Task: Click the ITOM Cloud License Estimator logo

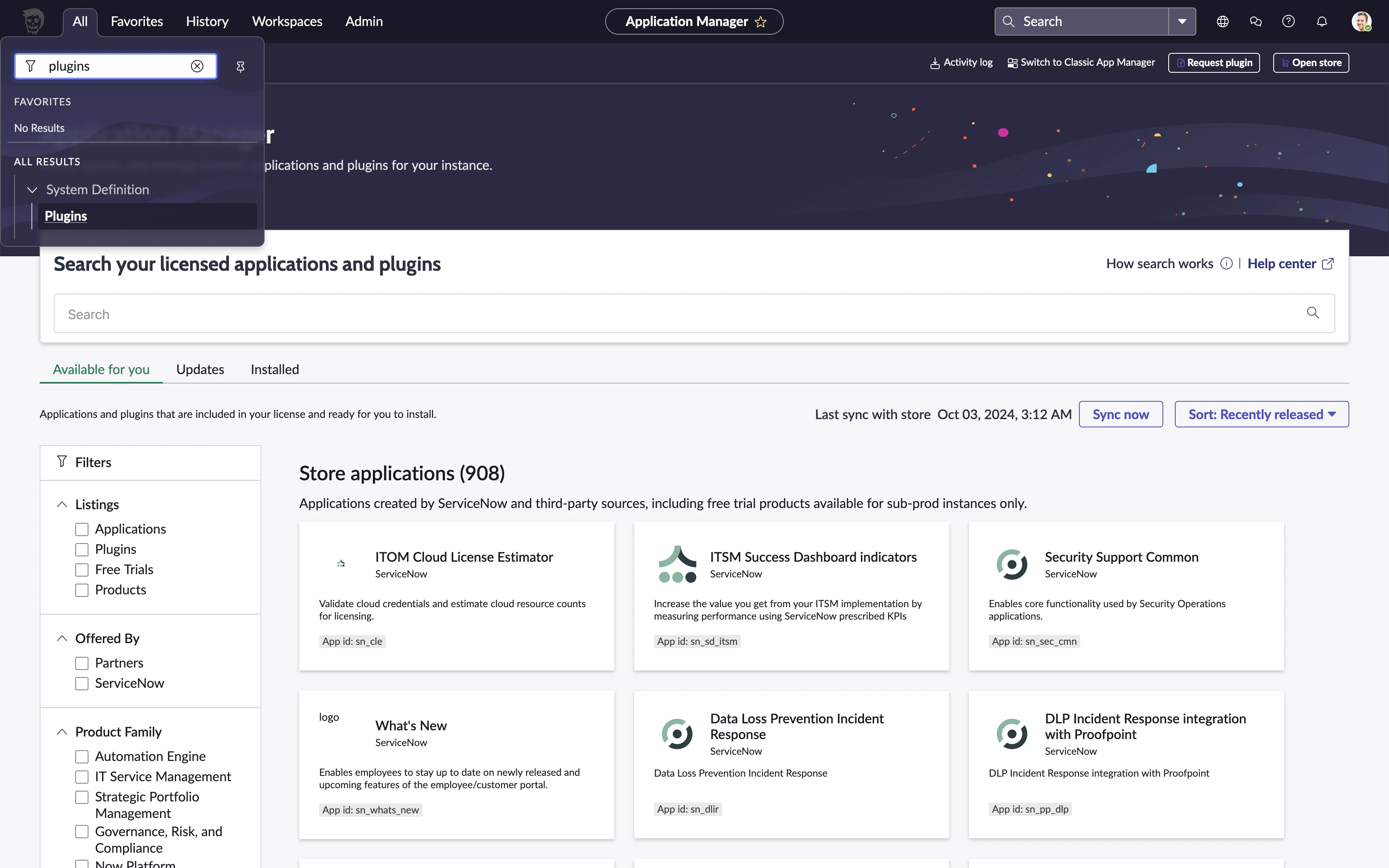Action: pos(341,564)
